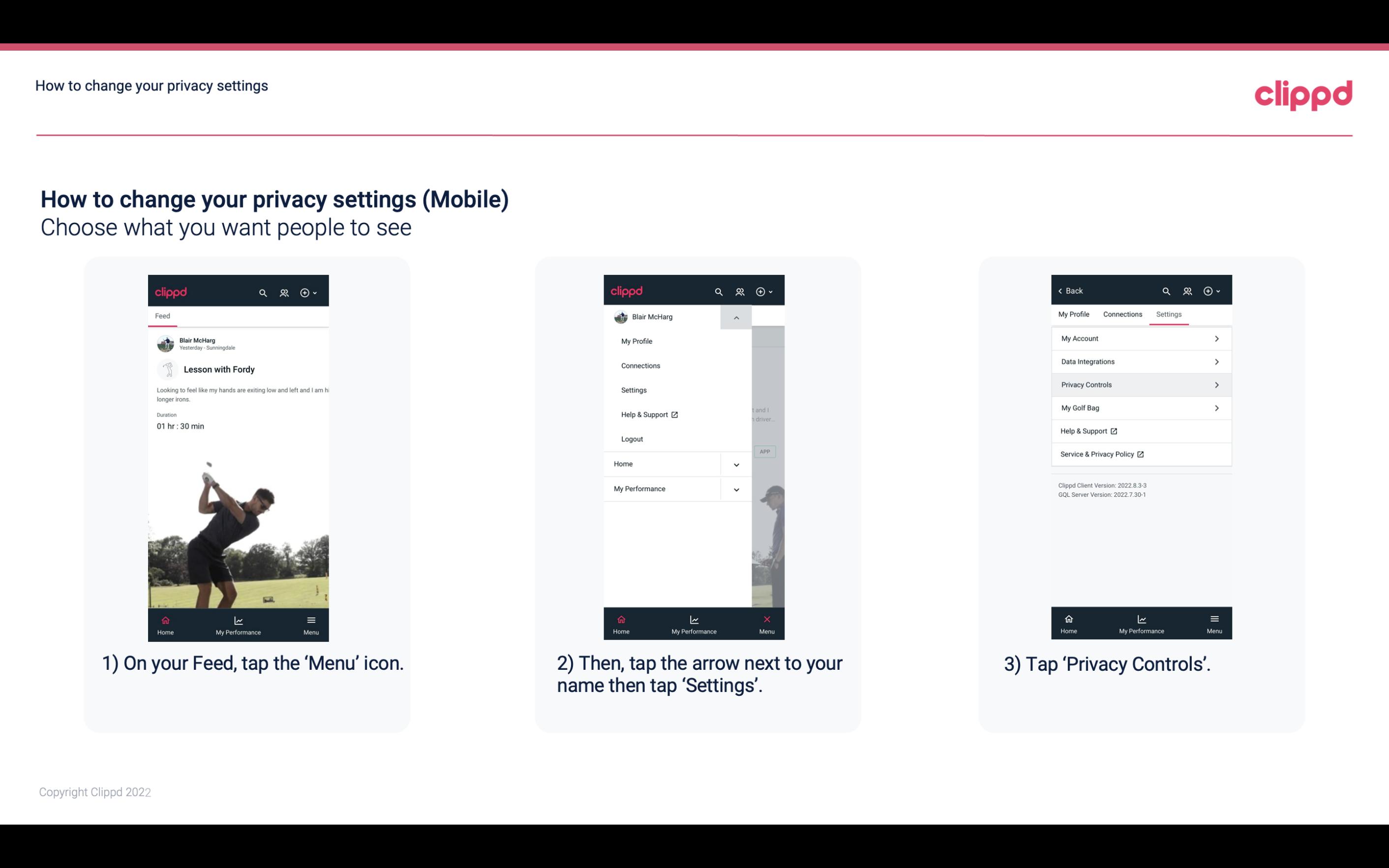Tap the Home icon in bottom nav
The width and height of the screenshot is (1389, 868).
point(165,620)
